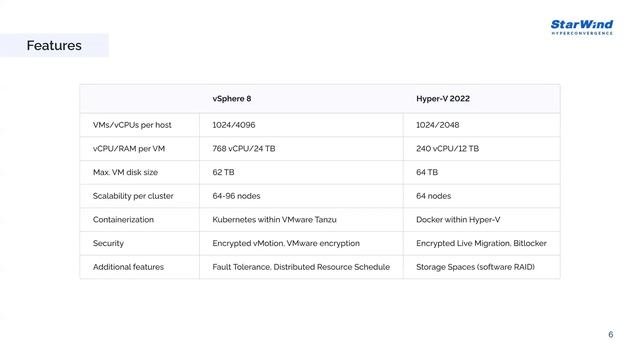Screen dimensions: 640x360
Task: Click the slide page number 6
Action: tap(611, 334)
